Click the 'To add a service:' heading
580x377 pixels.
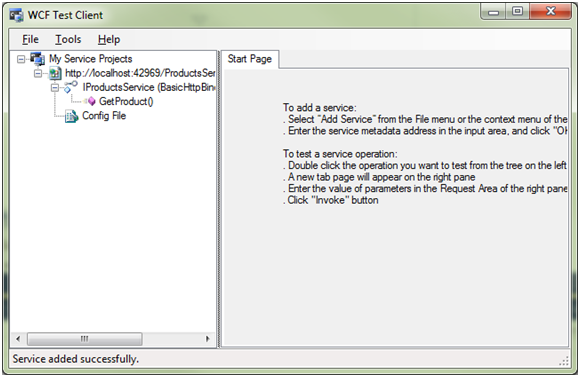click(x=320, y=108)
